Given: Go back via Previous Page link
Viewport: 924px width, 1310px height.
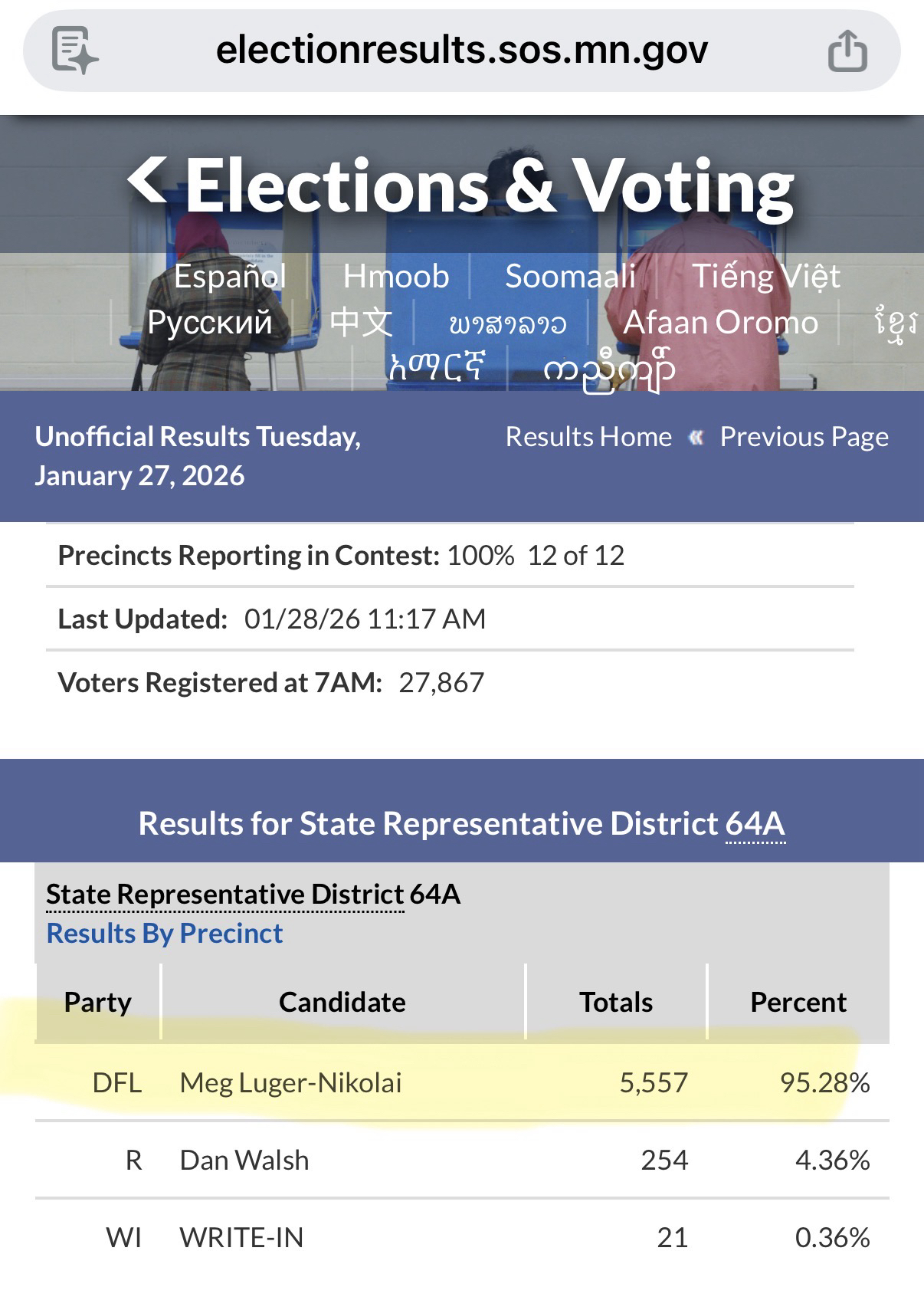Looking at the screenshot, I should [804, 437].
